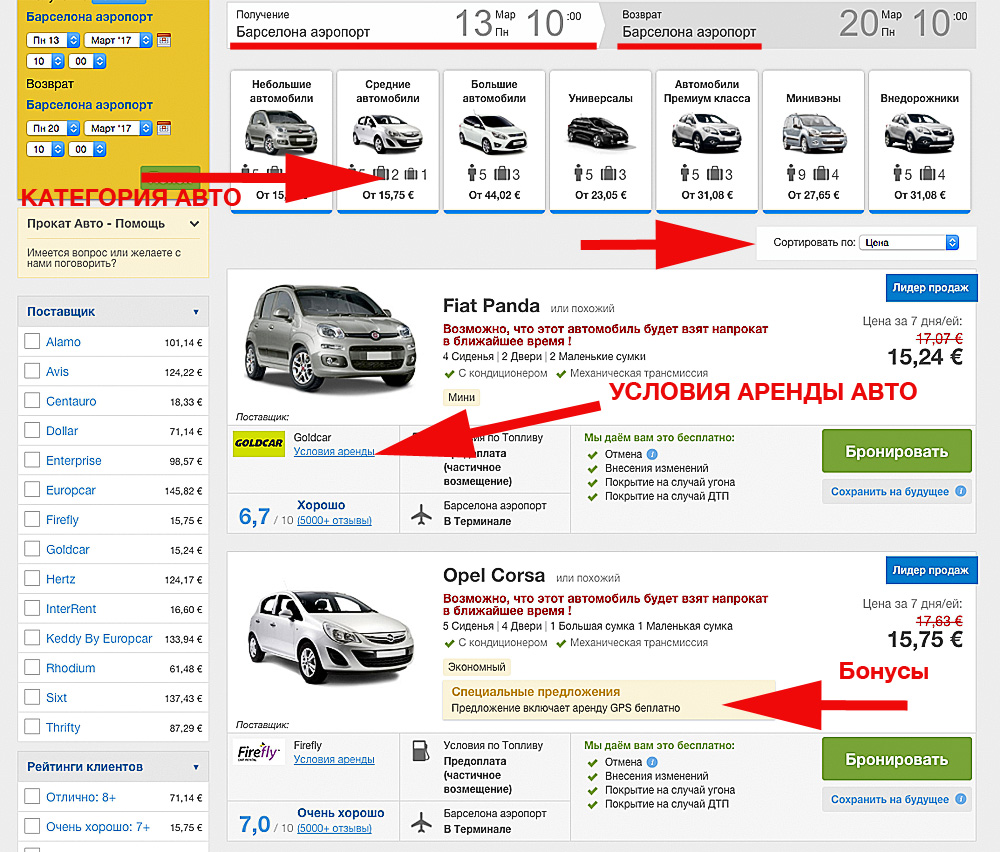Book the Opel Corsa with Бронировать

tap(897, 759)
